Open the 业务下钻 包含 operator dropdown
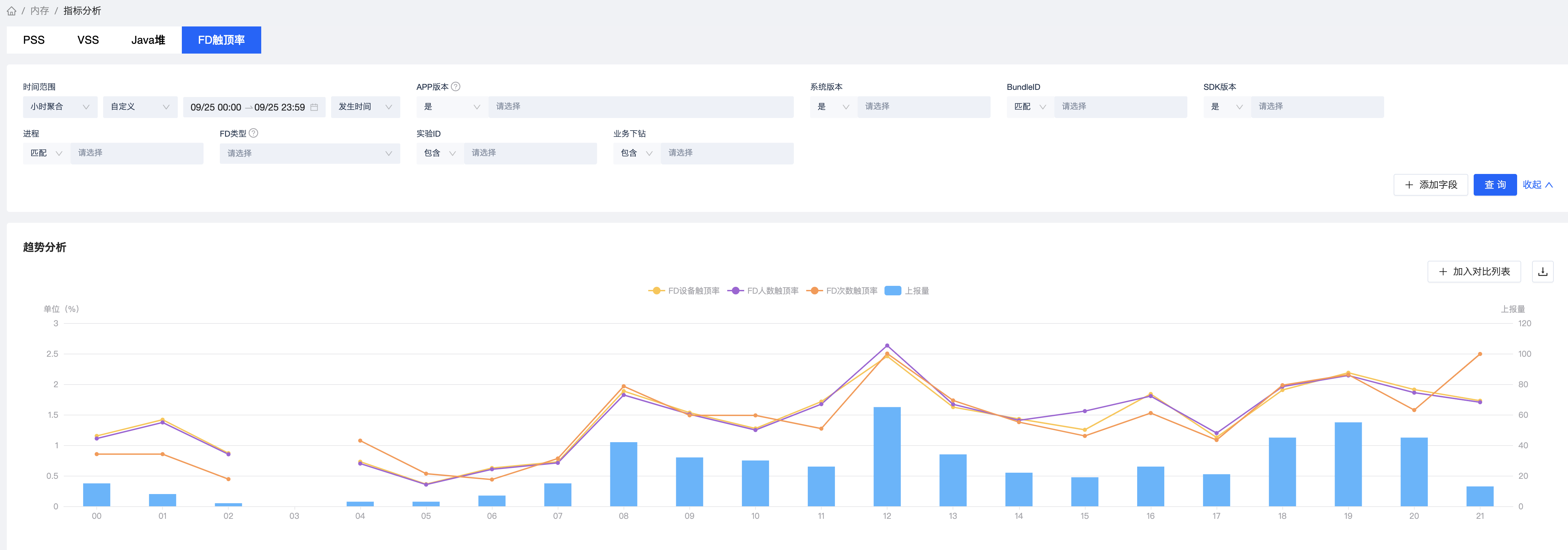Image resolution: width=1568 pixels, height=550 pixels. tap(637, 153)
